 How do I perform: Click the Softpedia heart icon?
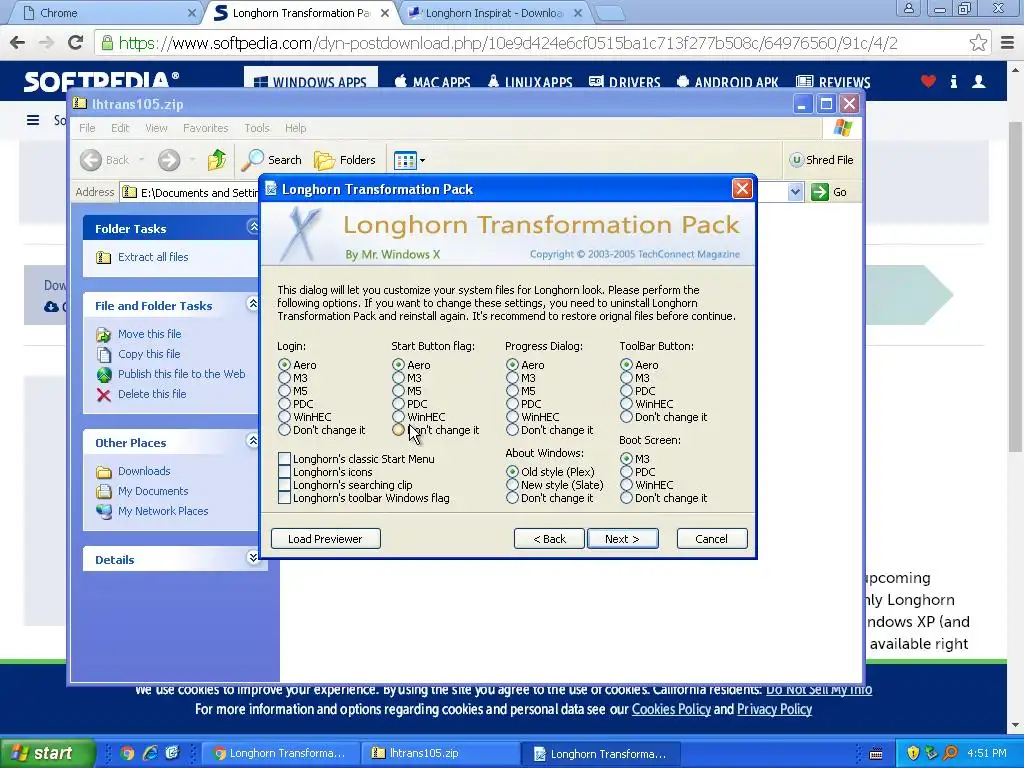tap(928, 82)
